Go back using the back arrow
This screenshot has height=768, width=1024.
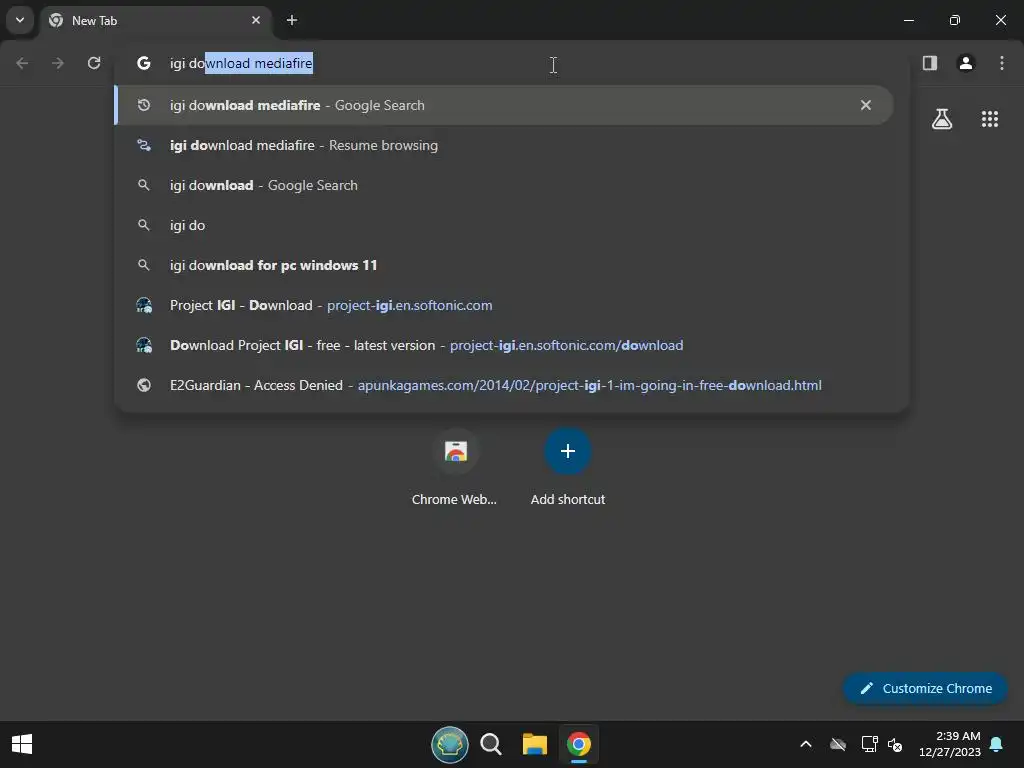(22, 63)
